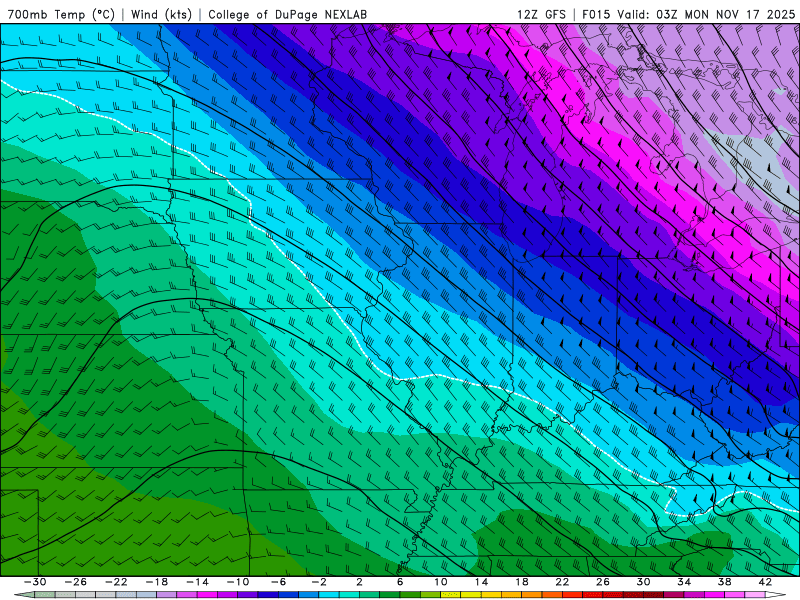Image resolution: width=800 pixels, height=600 pixels.
Task: Select the red swatch under the 26 label
Action: coord(613,594)
